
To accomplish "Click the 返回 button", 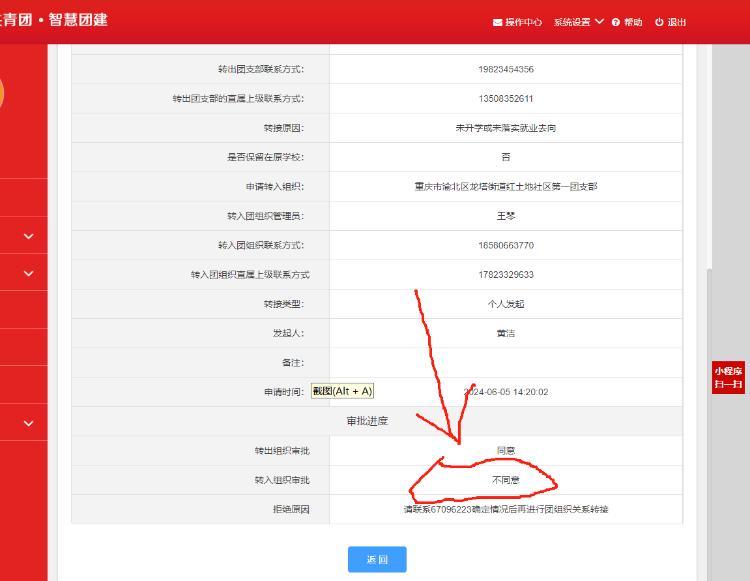I will pyautogui.click(x=377, y=559).
